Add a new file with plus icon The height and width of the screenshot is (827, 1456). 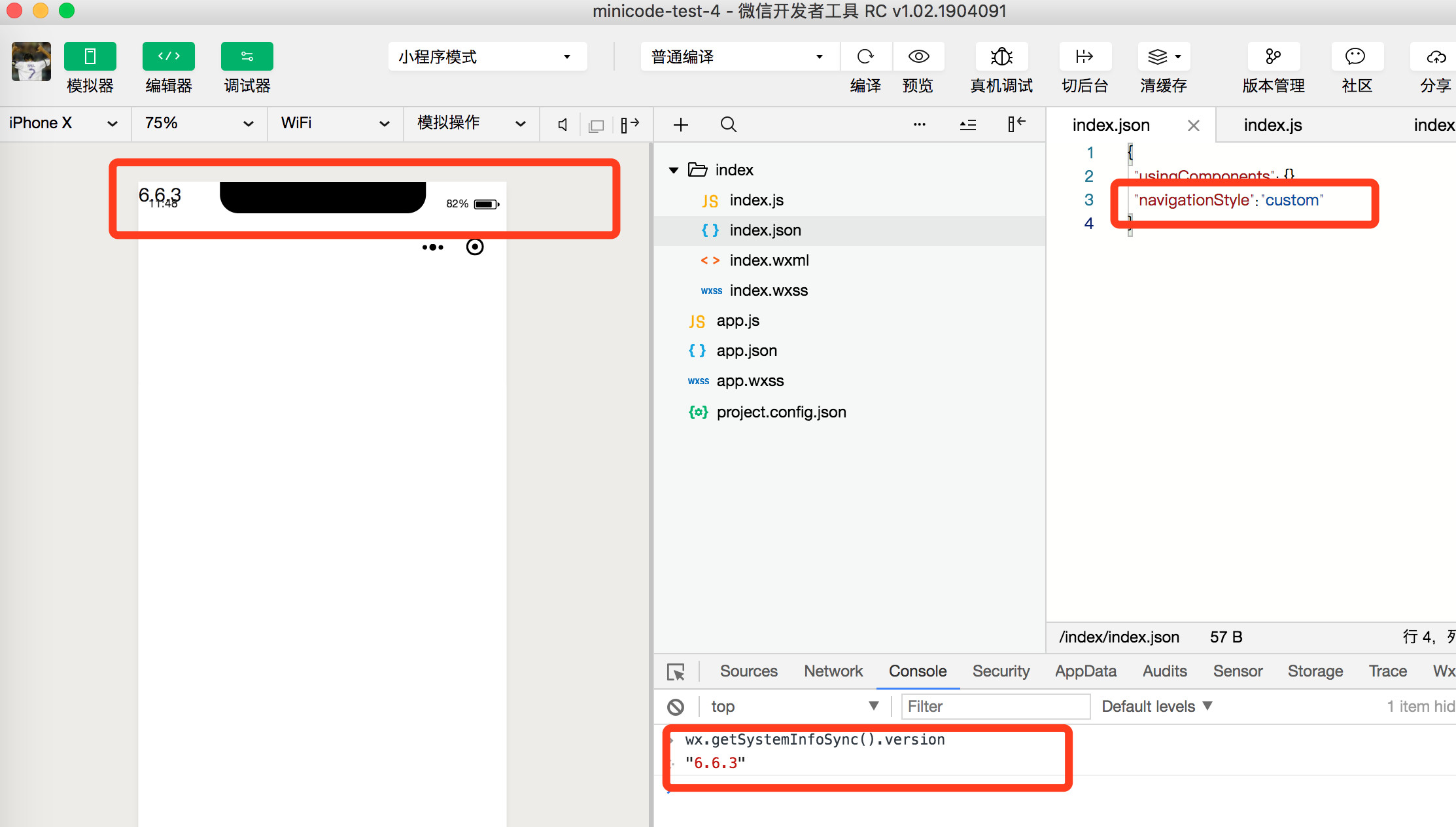point(681,124)
